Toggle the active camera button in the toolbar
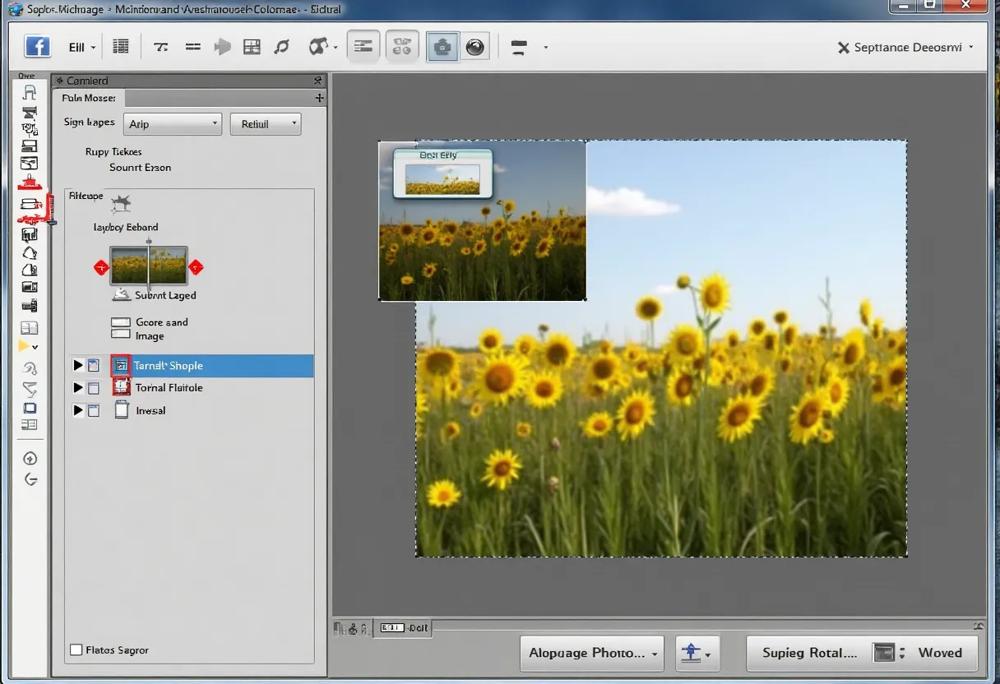Screen dimensions: 1000x684 (x=443, y=47)
